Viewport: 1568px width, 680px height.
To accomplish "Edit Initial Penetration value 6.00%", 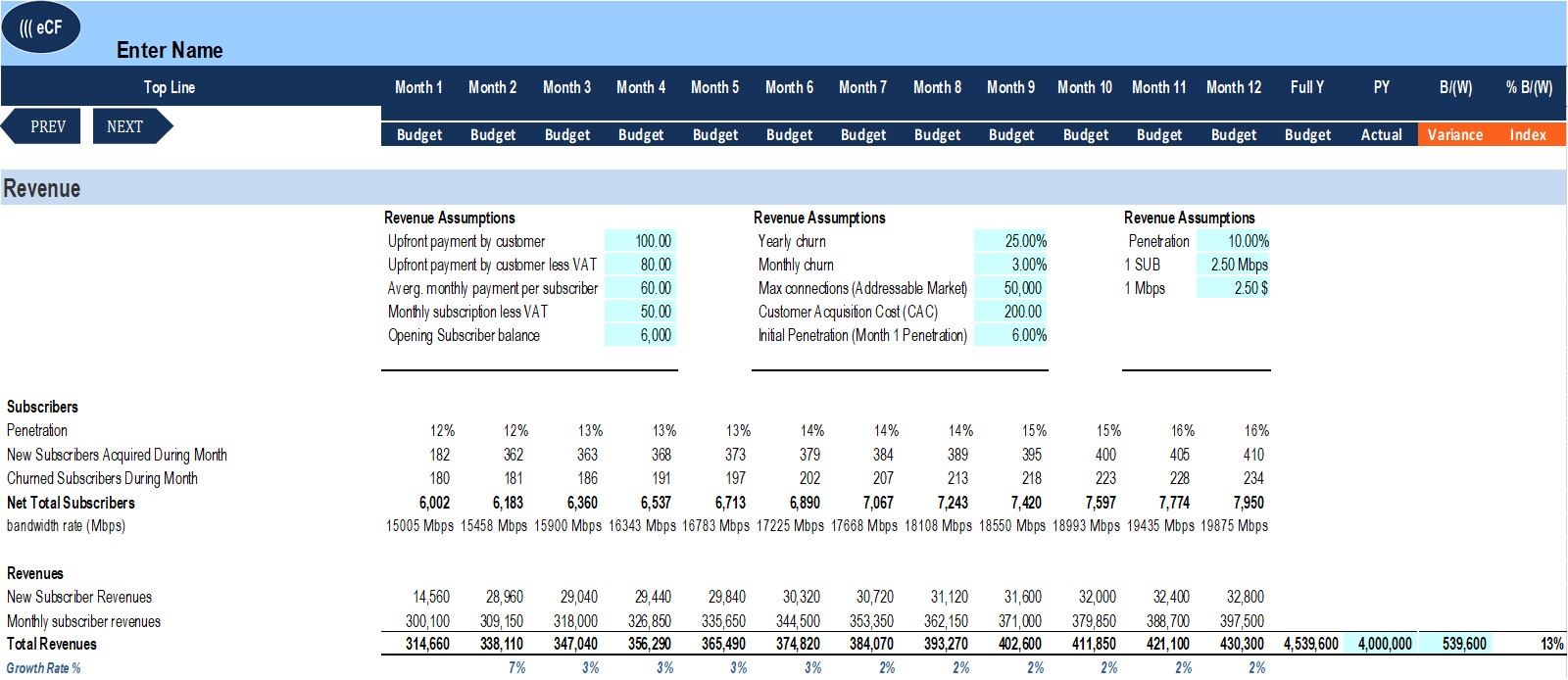I will pos(1011,335).
